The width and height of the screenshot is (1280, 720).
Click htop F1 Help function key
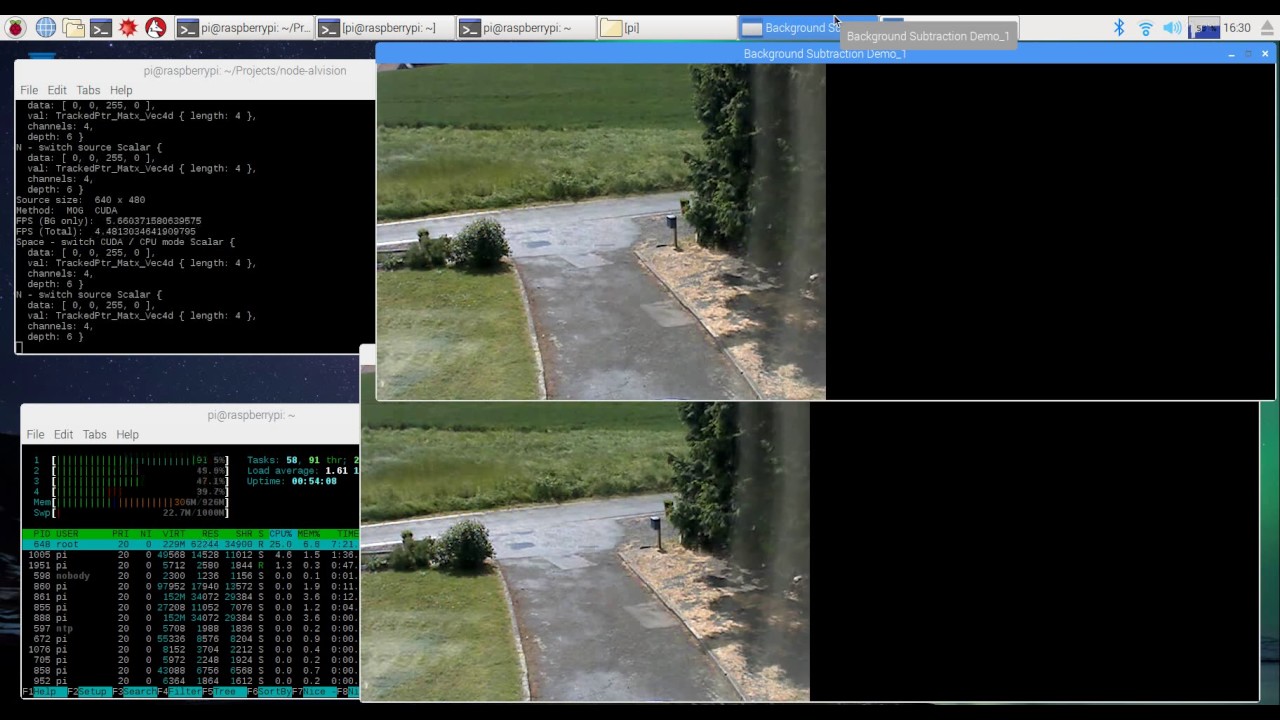point(44,692)
